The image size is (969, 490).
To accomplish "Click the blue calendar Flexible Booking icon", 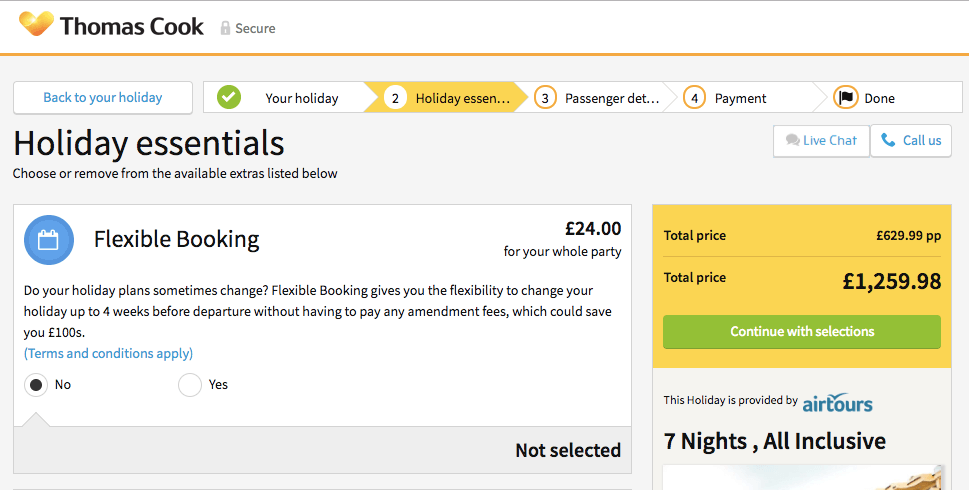I will click(49, 240).
